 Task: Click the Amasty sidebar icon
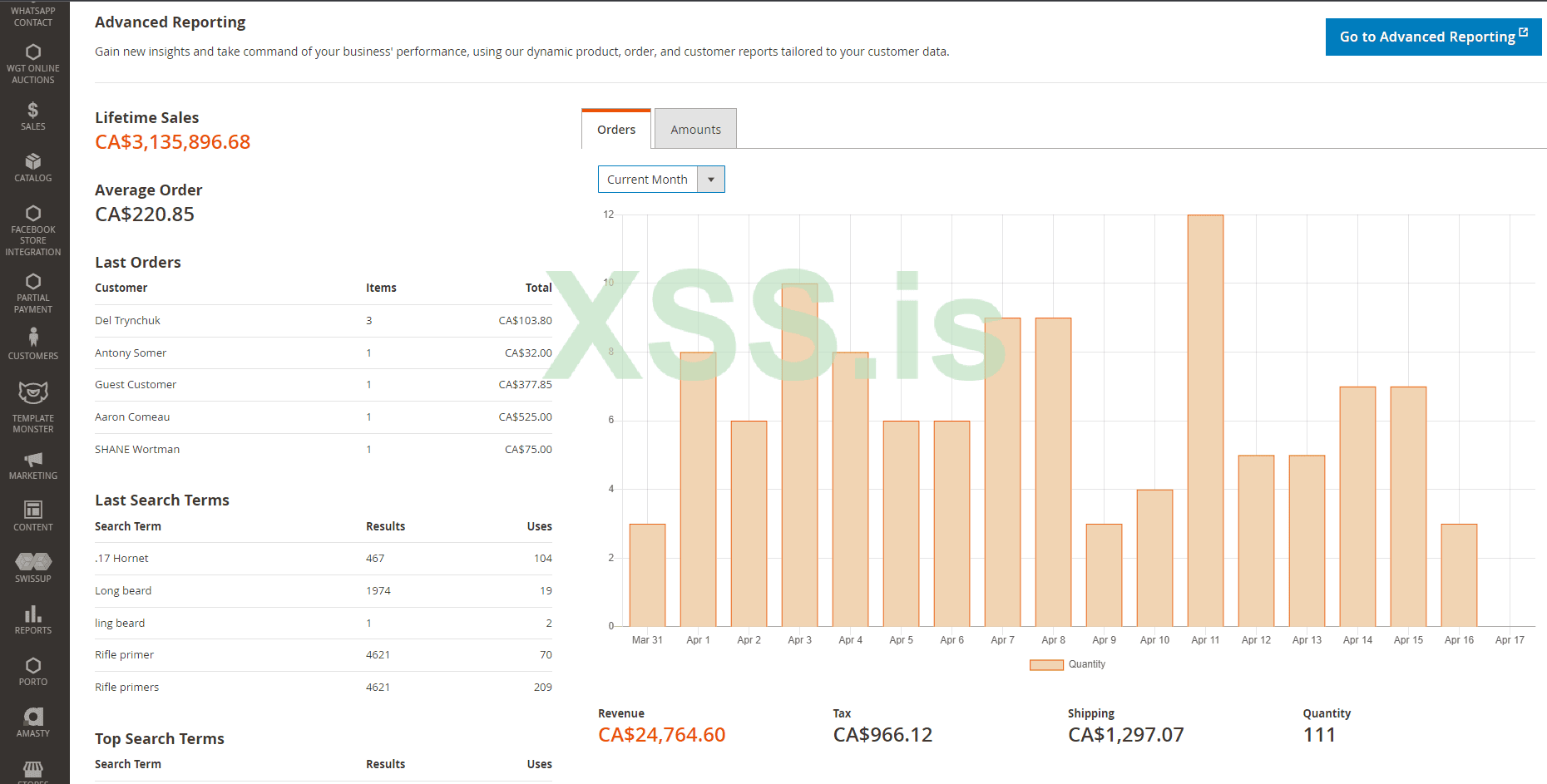pos(33,722)
